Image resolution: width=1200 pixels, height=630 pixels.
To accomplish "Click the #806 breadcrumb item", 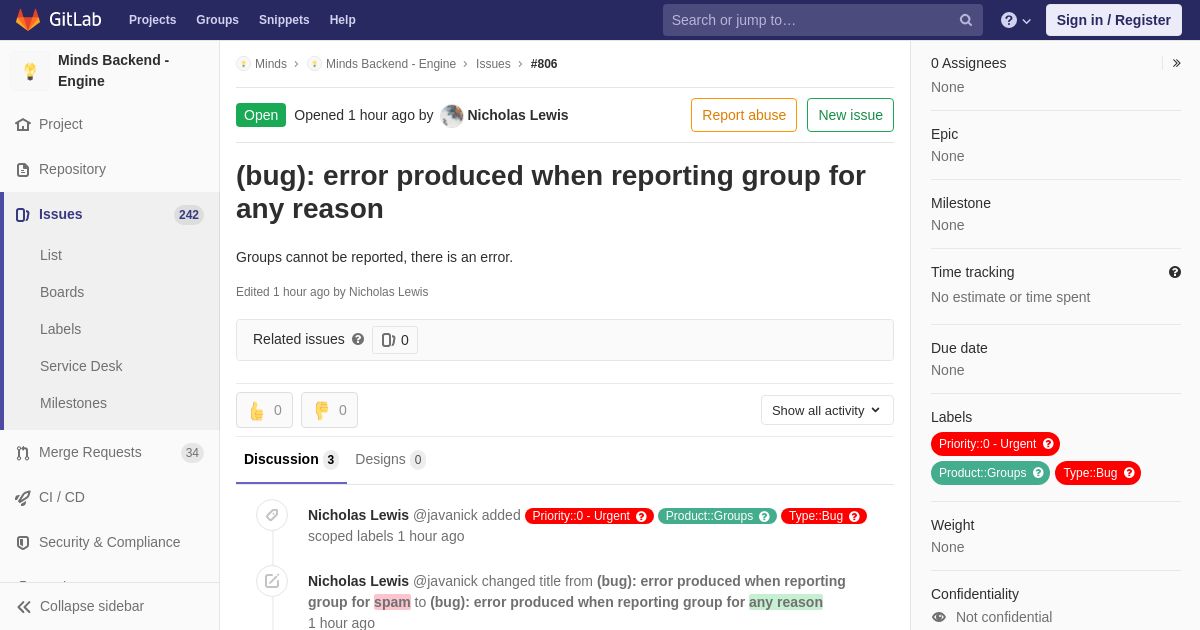I will tap(544, 64).
